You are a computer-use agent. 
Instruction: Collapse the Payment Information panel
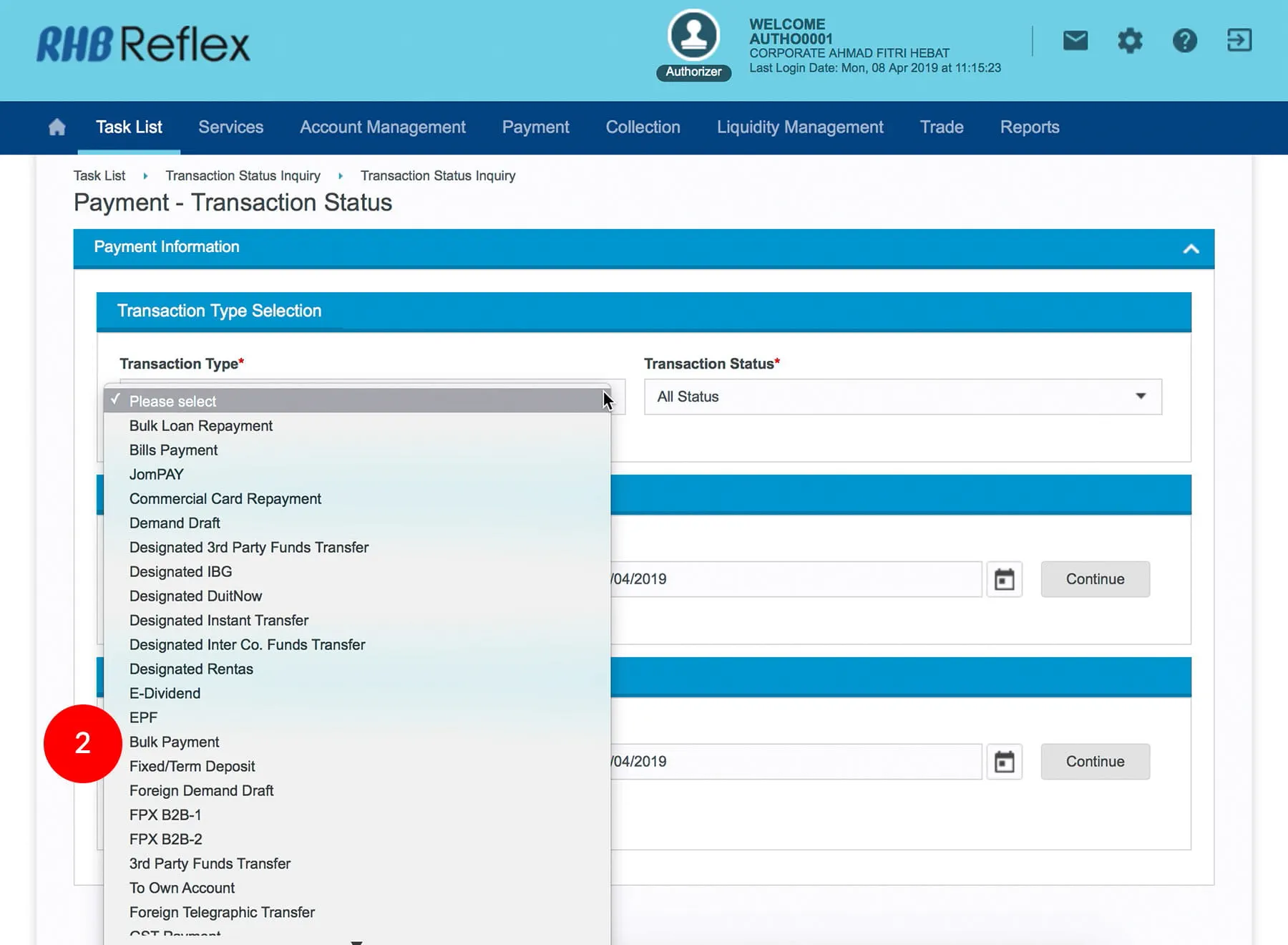pyautogui.click(x=1191, y=248)
